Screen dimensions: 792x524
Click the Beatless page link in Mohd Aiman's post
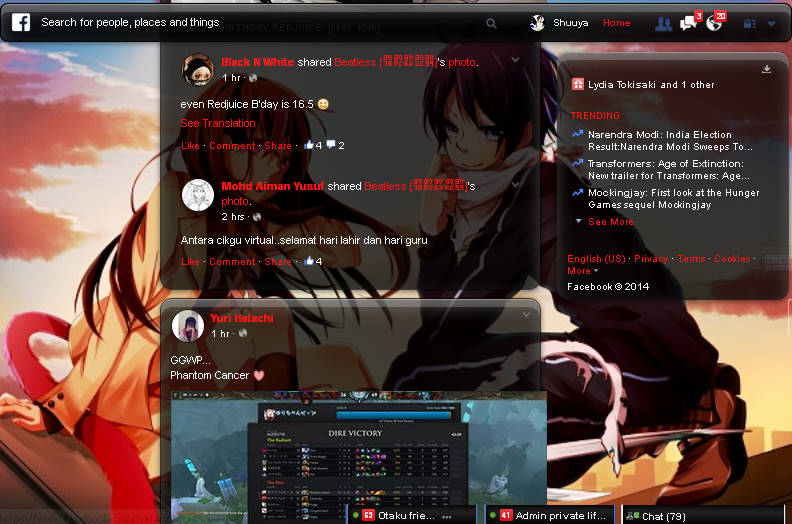pos(415,186)
